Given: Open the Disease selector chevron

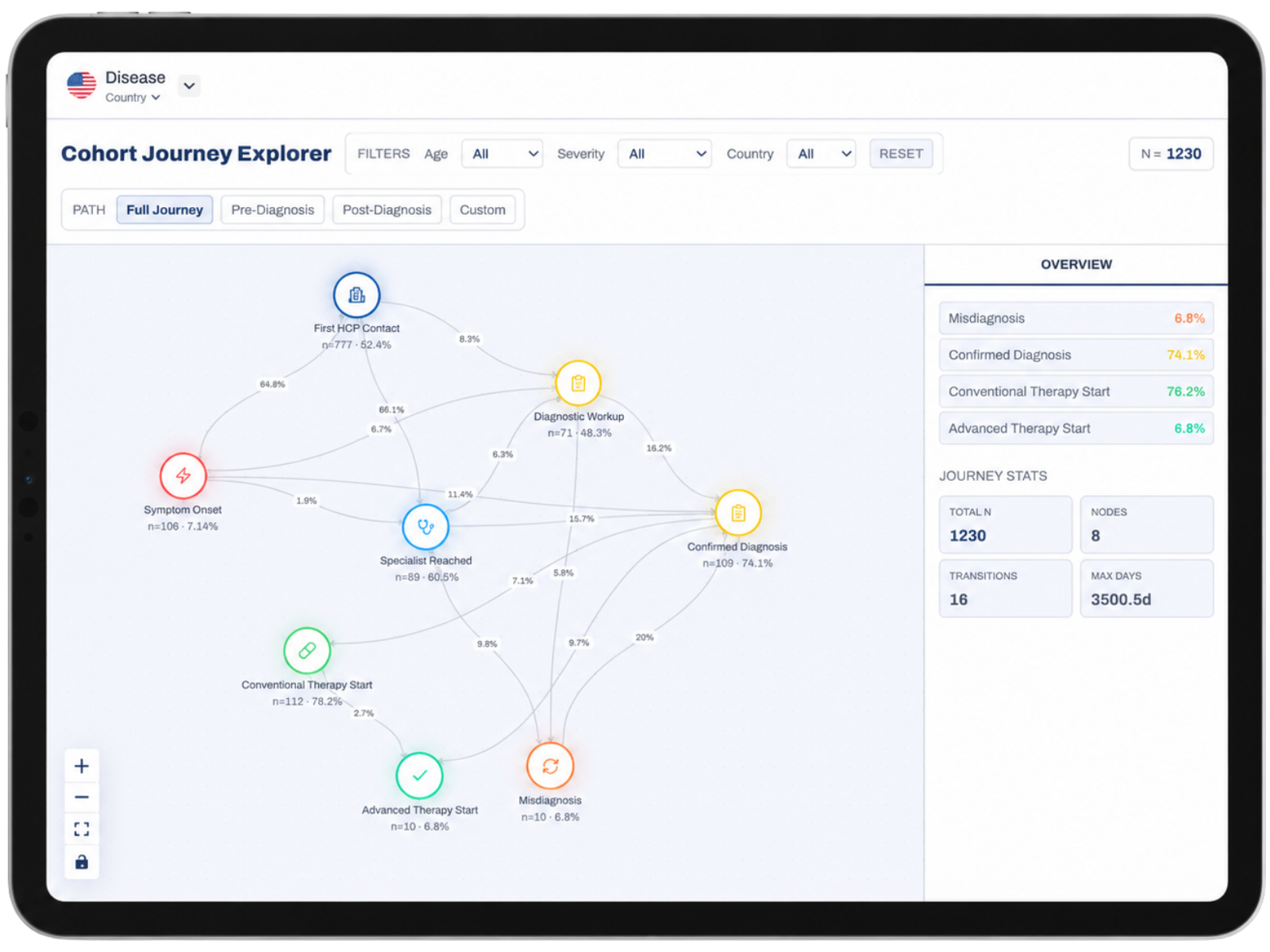Looking at the screenshot, I should (189, 86).
